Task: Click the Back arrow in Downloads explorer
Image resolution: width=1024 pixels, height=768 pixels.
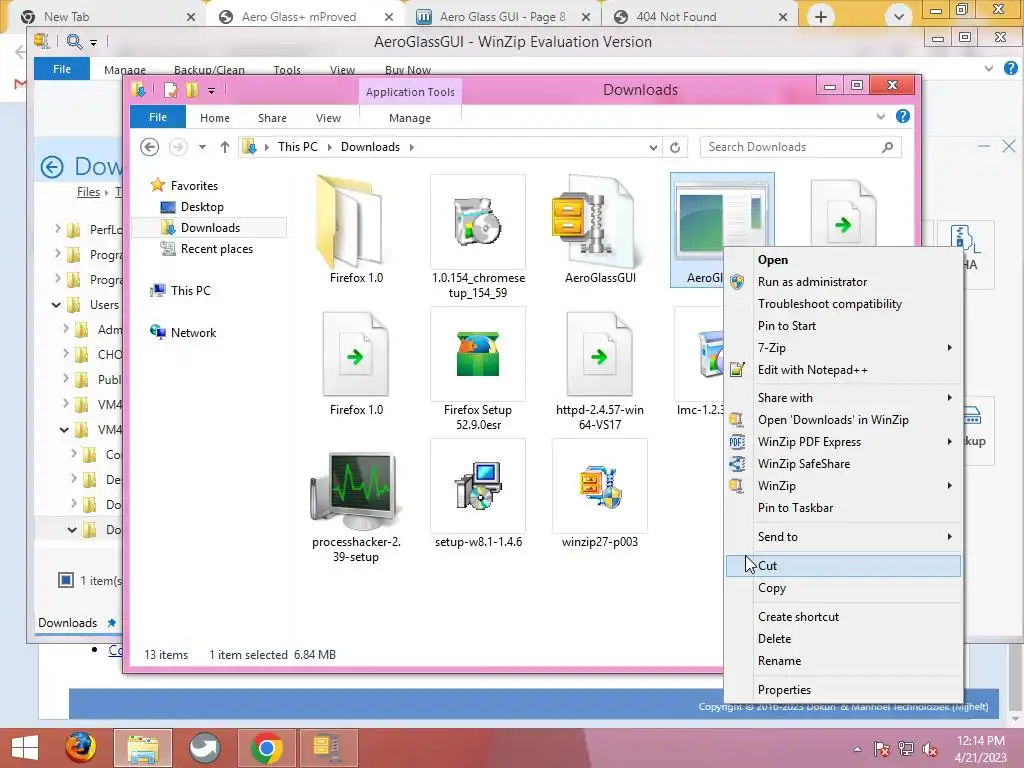Action: pos(150,147)
